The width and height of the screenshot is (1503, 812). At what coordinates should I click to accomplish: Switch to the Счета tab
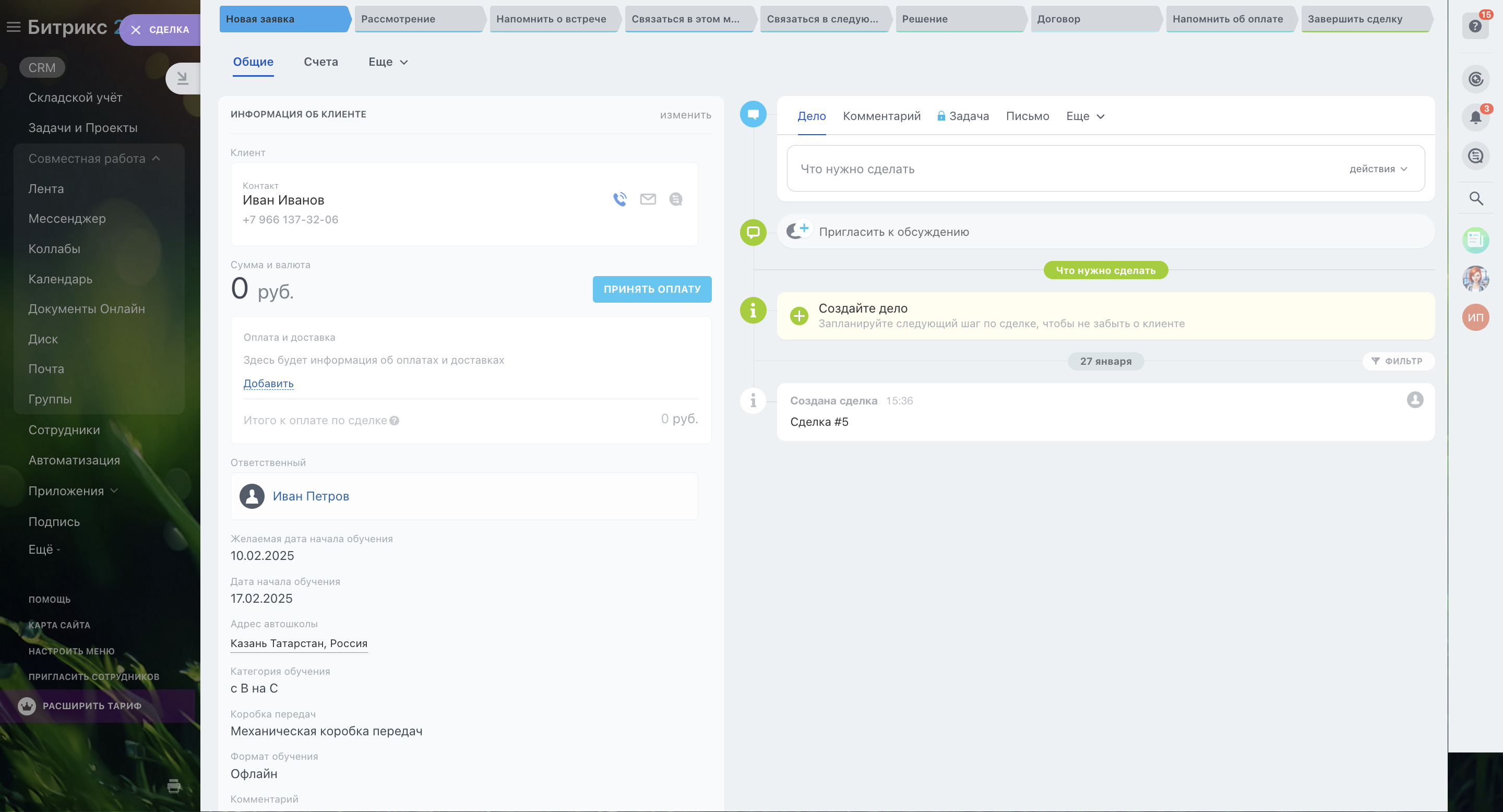pyautogui.click(x=320, y=62)
